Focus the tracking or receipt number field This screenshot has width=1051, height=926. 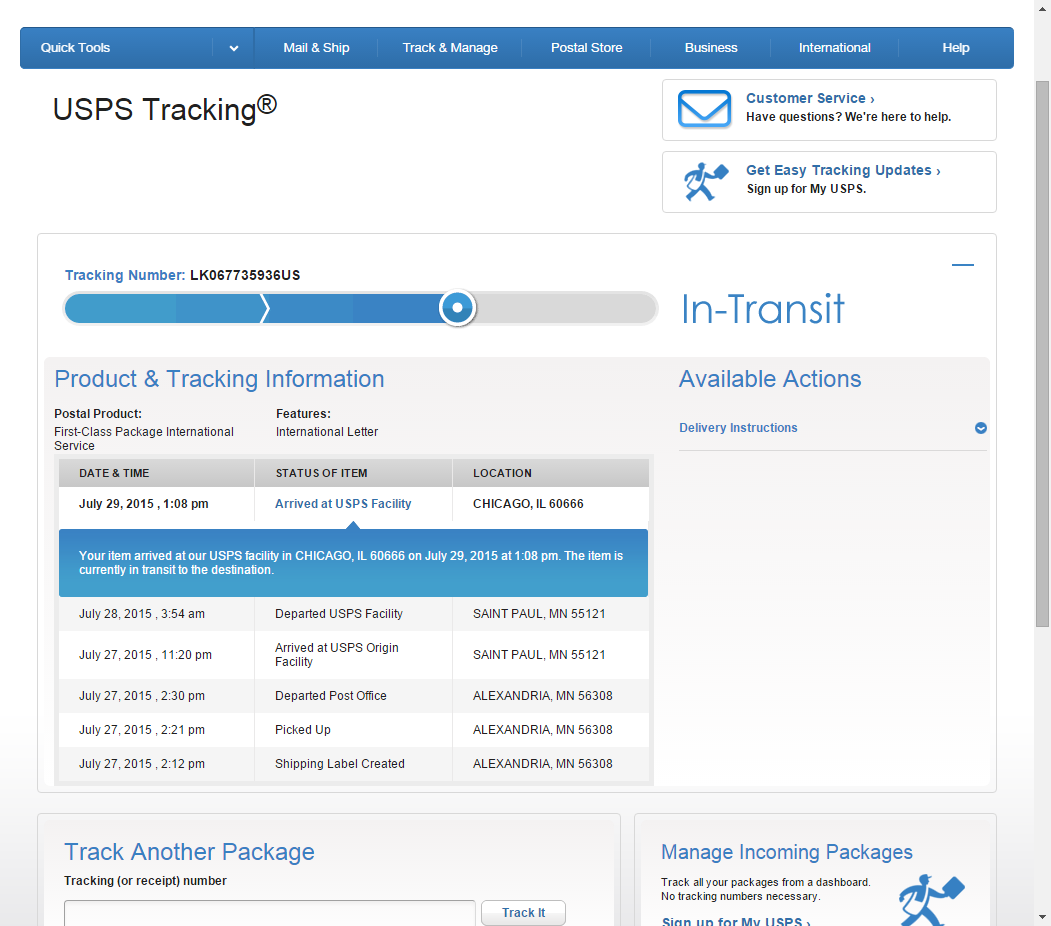pyautogui.click(x=269, y=913)
